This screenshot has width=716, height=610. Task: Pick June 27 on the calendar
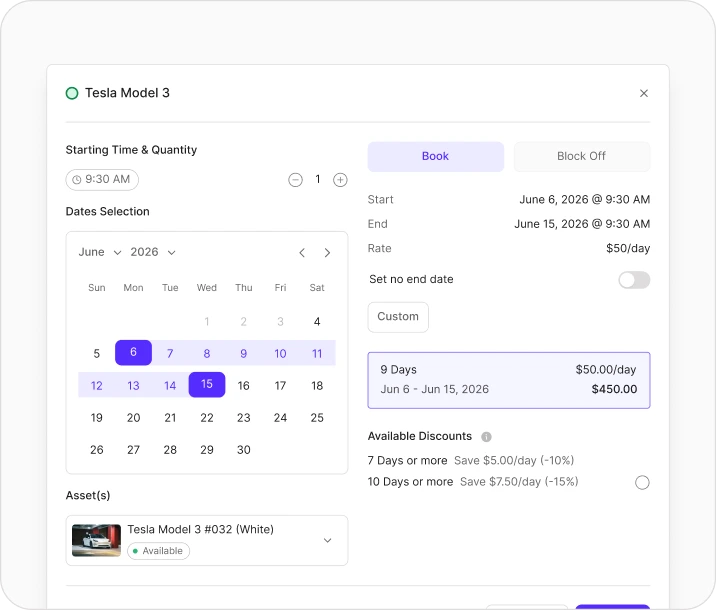[133, 450]
